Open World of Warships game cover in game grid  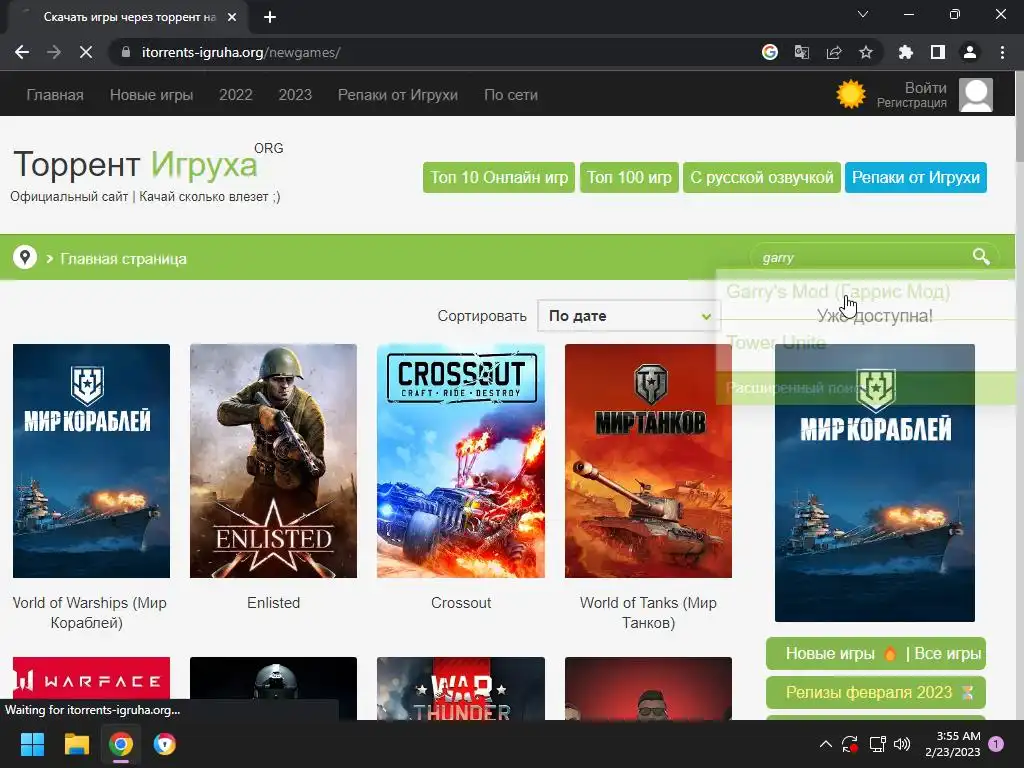[x=91, y=460]
